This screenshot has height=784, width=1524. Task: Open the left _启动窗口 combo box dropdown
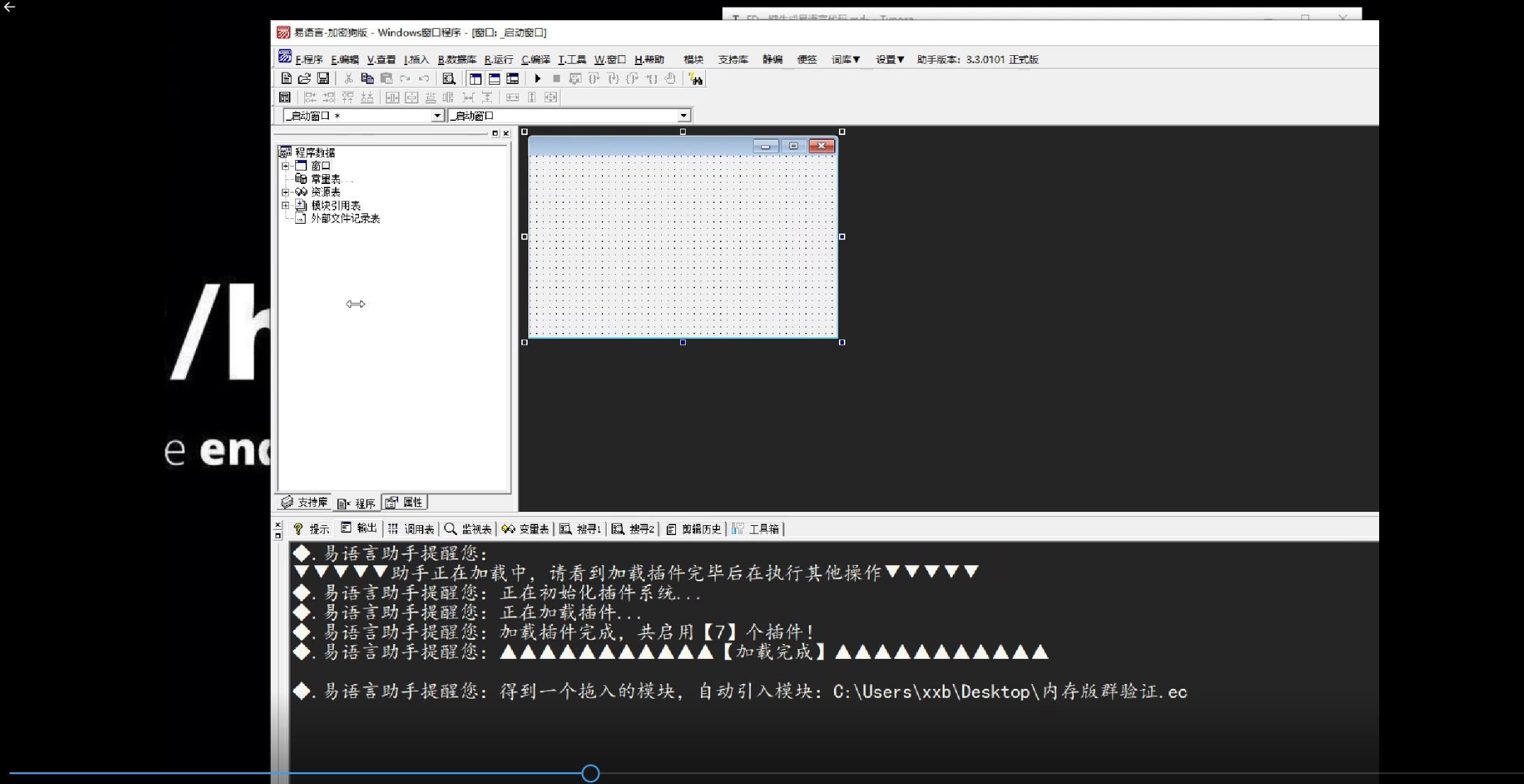(437, 115)
